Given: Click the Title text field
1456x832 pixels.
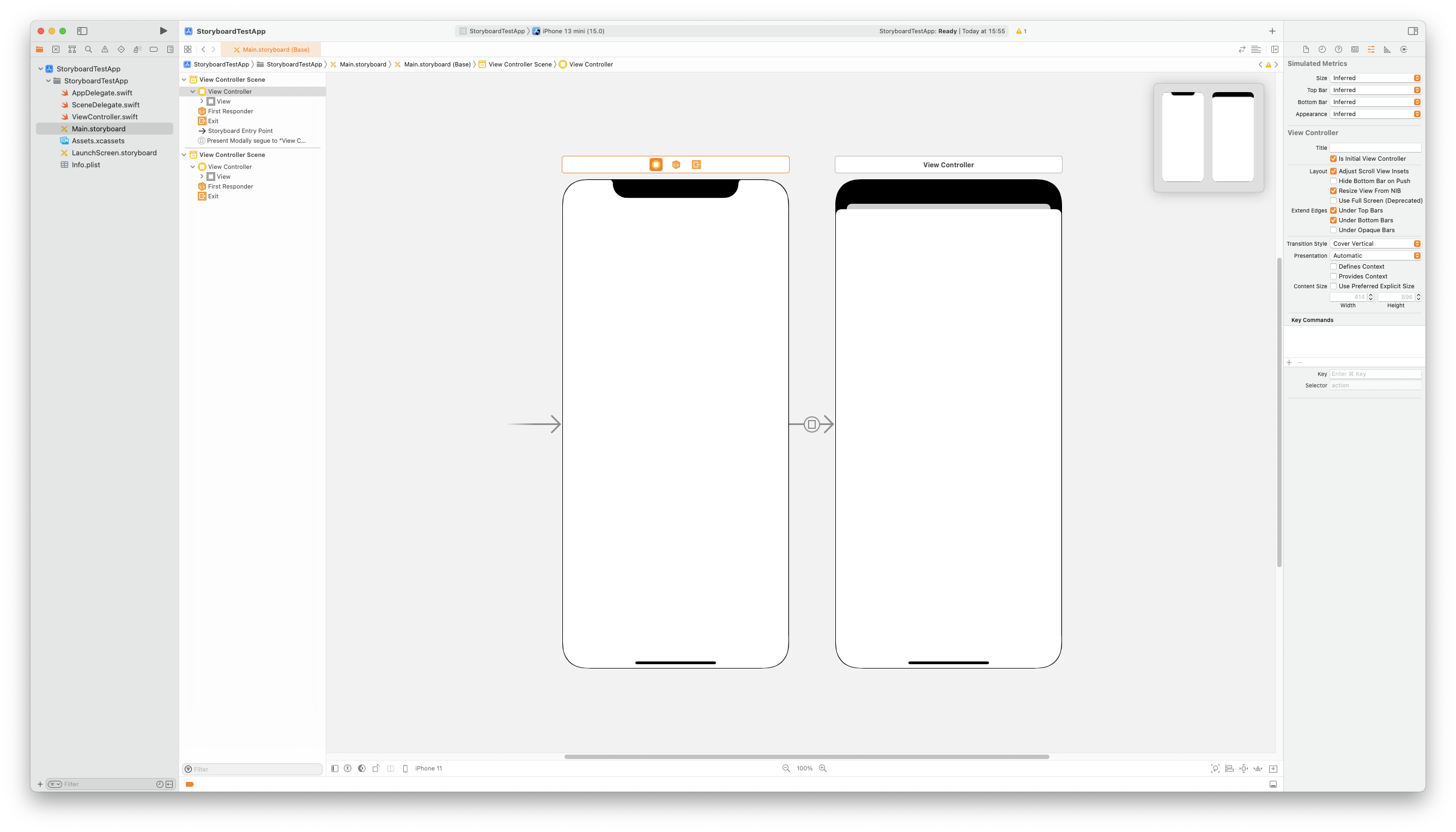Looking at the screenshot, I should click(1375, 148).
